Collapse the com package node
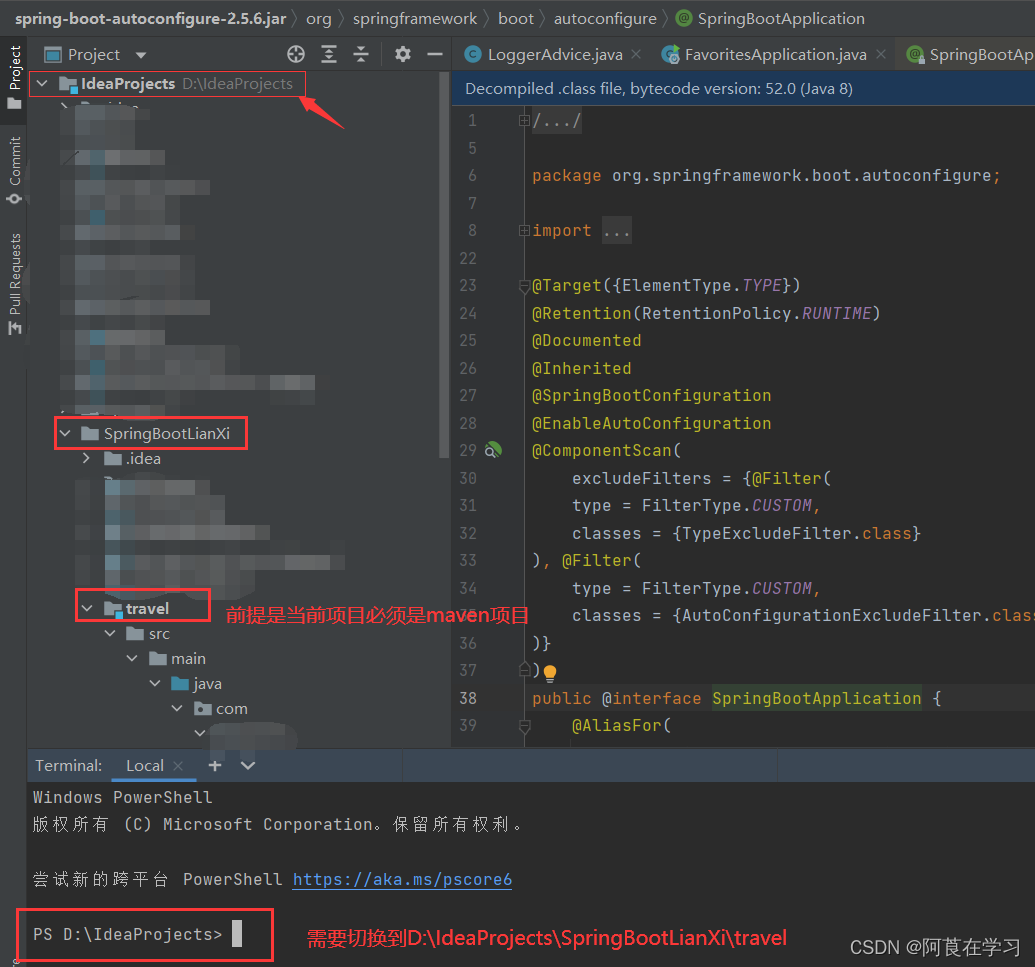The image size is (1035, 967). [177, 709]
